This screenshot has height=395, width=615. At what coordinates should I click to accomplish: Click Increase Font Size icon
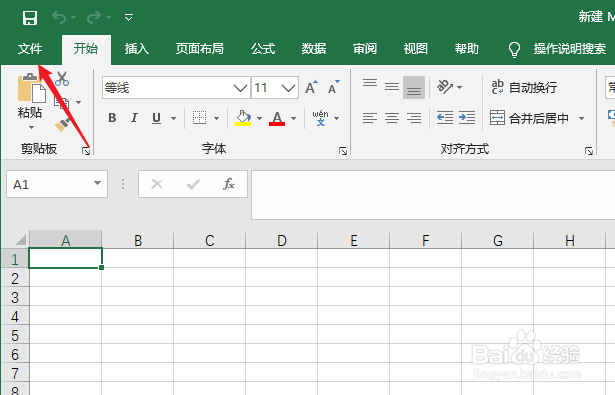pos(311,87)
